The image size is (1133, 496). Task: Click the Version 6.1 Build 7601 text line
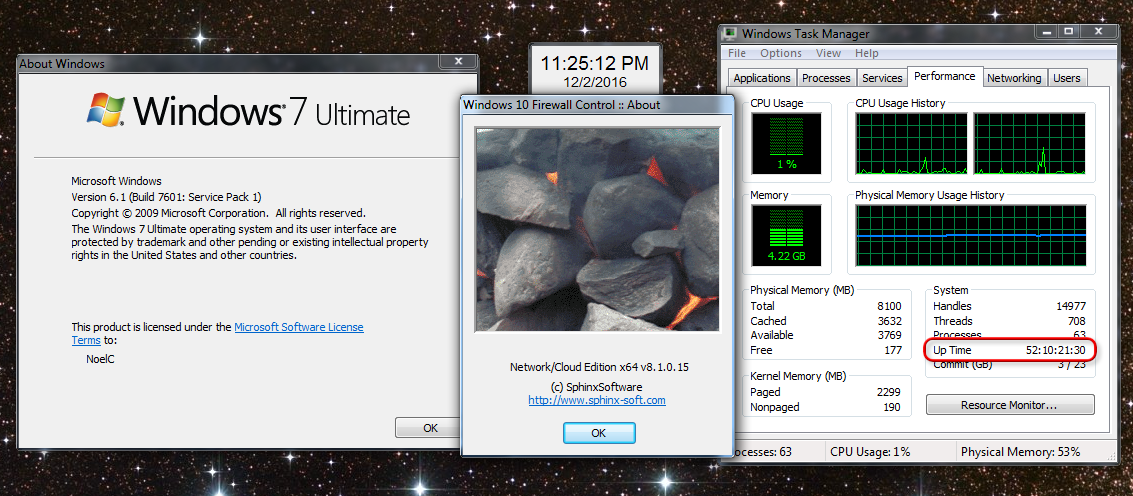point(166,197)
